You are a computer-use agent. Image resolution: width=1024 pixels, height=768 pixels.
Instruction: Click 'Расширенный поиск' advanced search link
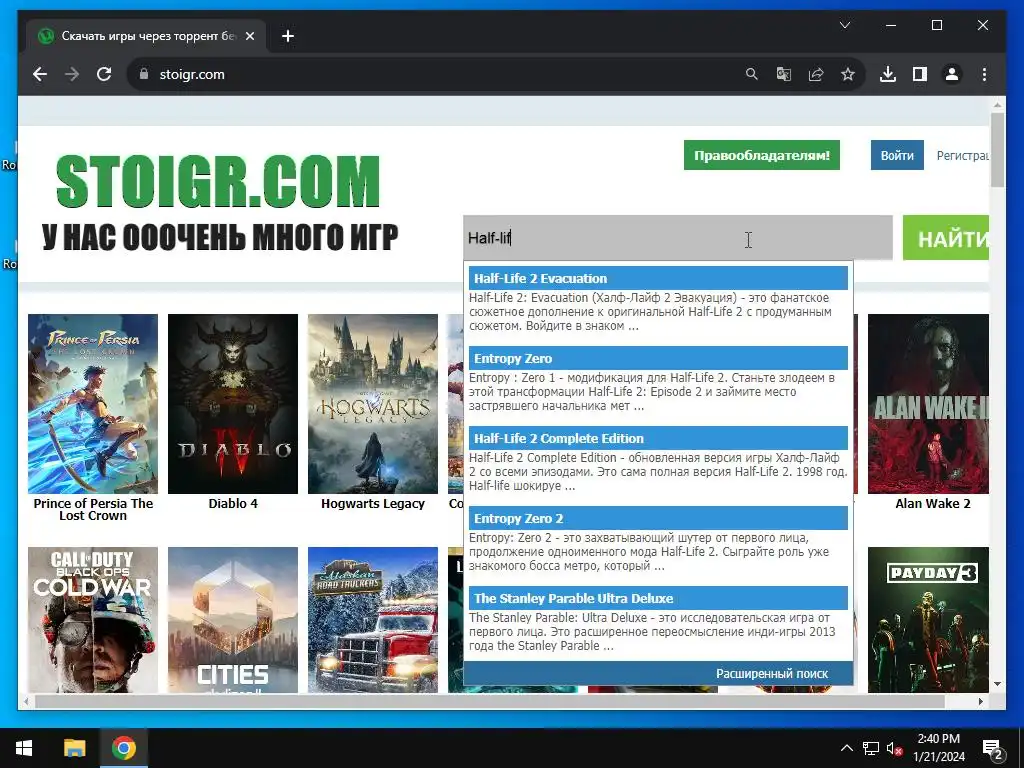772,673
